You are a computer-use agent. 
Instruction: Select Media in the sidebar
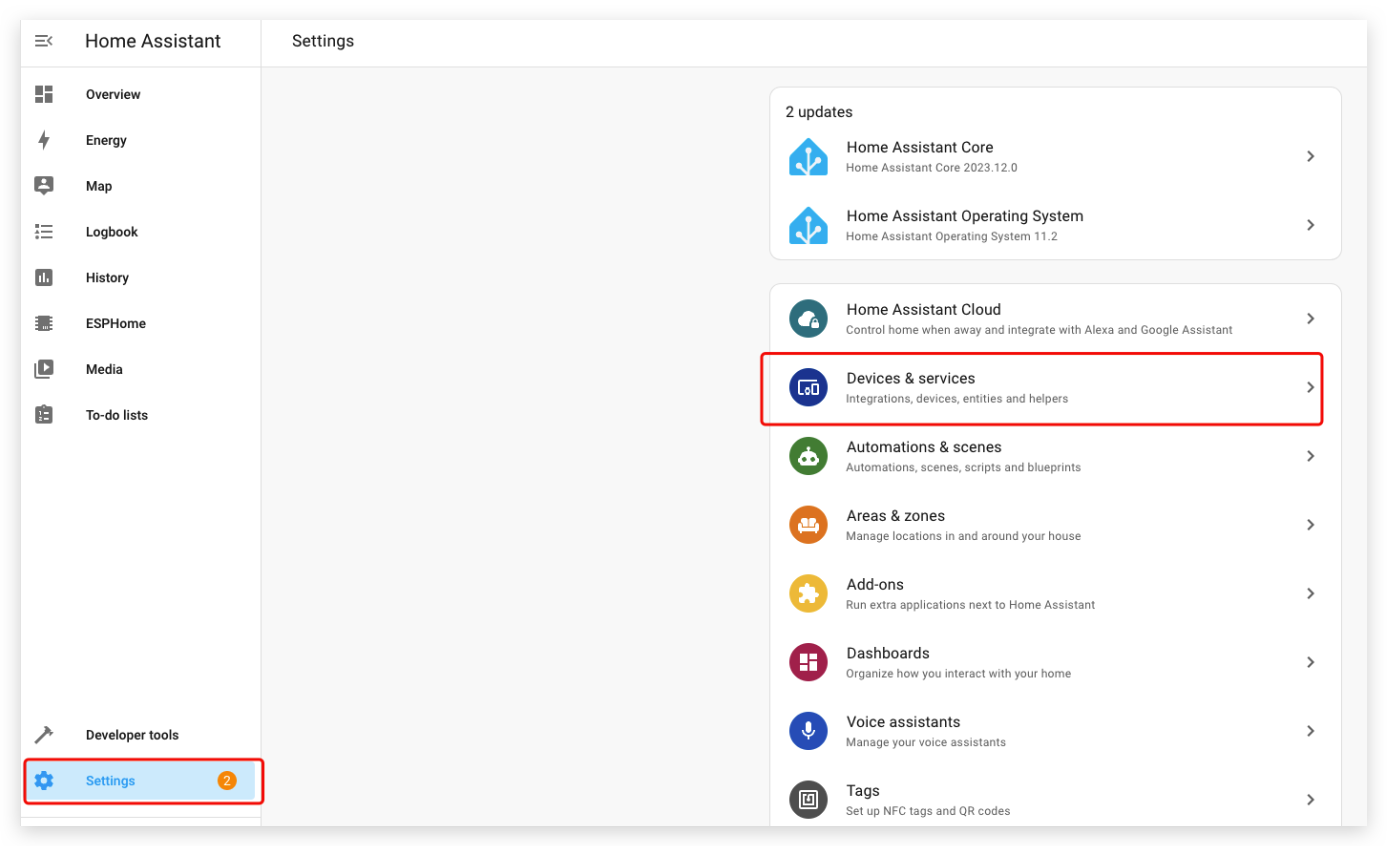click(140, 369)
